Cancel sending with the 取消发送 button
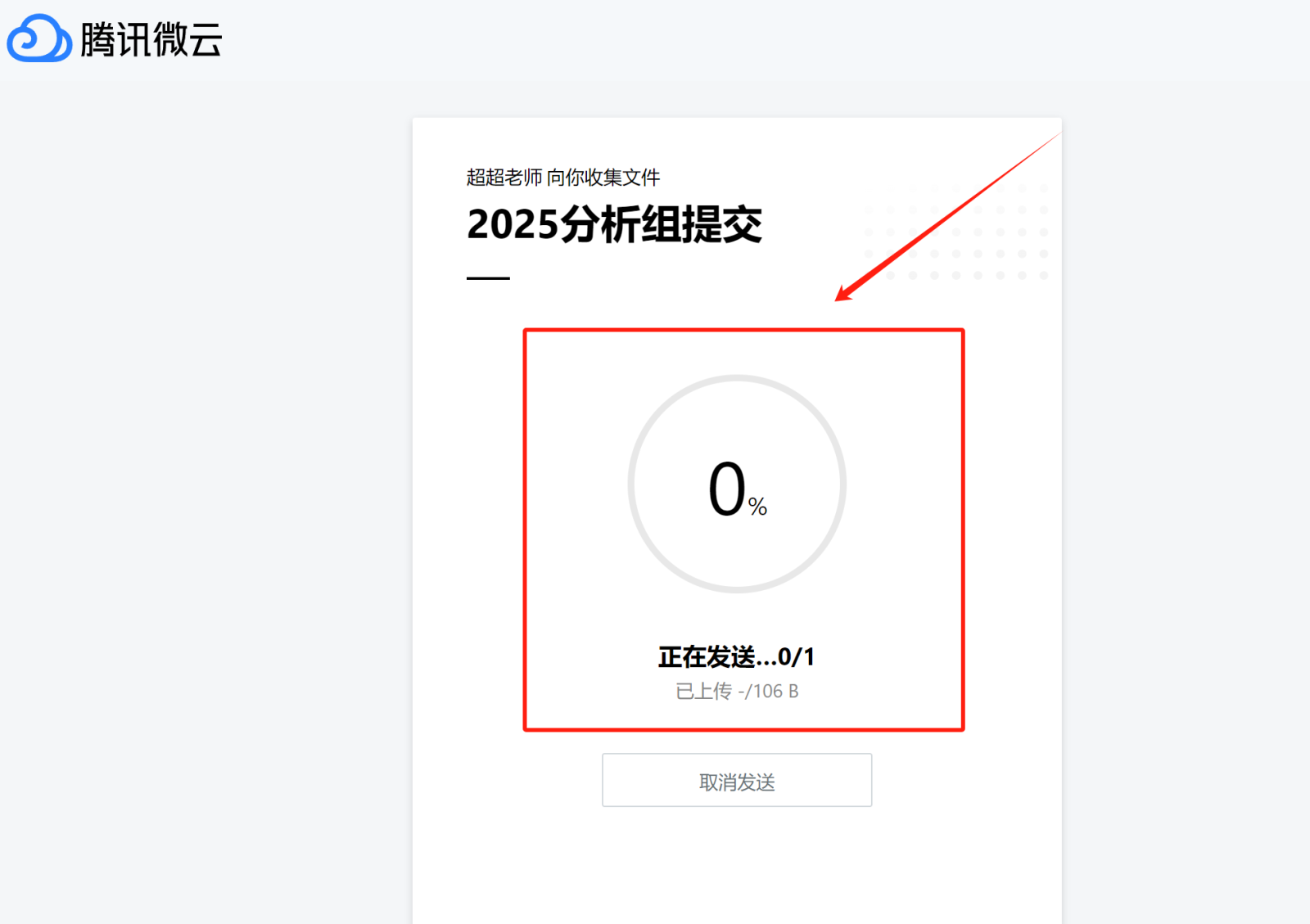Viewport: 1310px width, 924px height. [737, 780]
